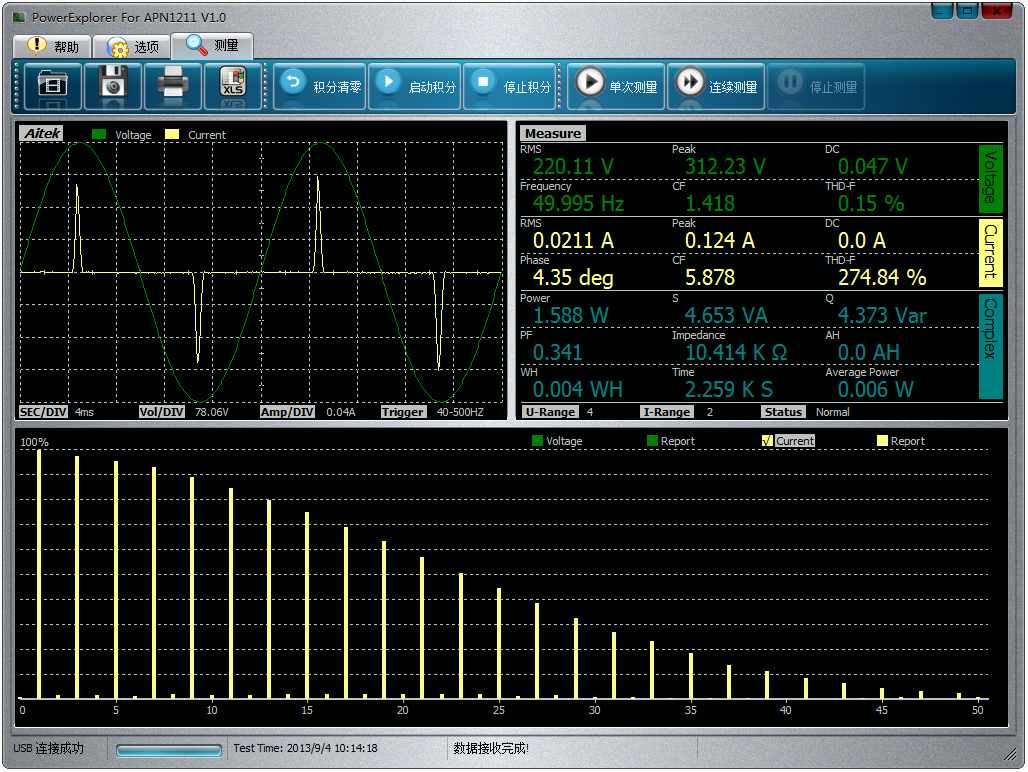Click the floppy disk save icon
The height and width of the screenshot is (772, 1028).
[x=112, y=85]
